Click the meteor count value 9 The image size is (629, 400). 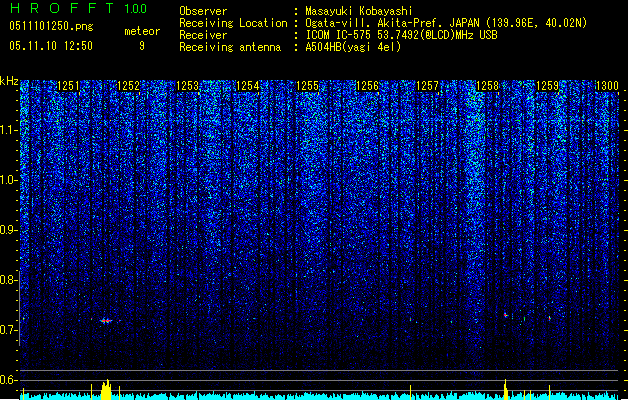(142, 46)
